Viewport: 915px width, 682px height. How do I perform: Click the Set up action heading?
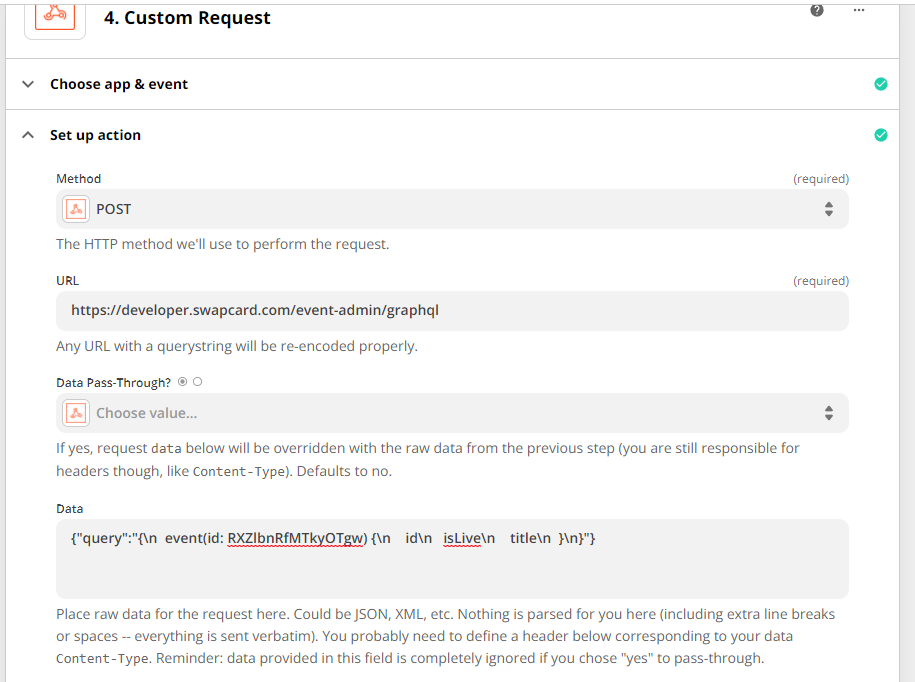(x=95, y=135)
